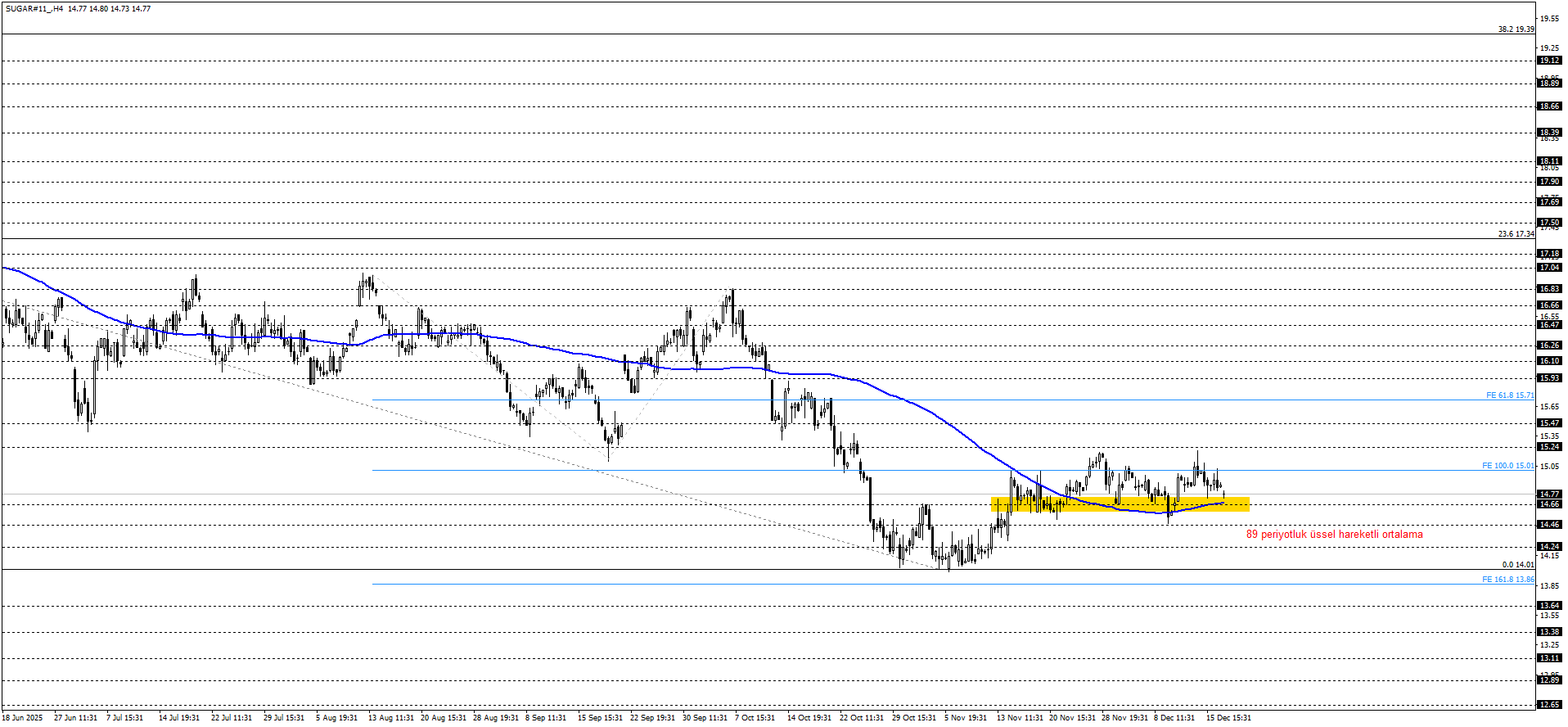Click the '13 Aug 11:31' time axis label
The image size is (1568, 727).
click(x=390, y=718)
